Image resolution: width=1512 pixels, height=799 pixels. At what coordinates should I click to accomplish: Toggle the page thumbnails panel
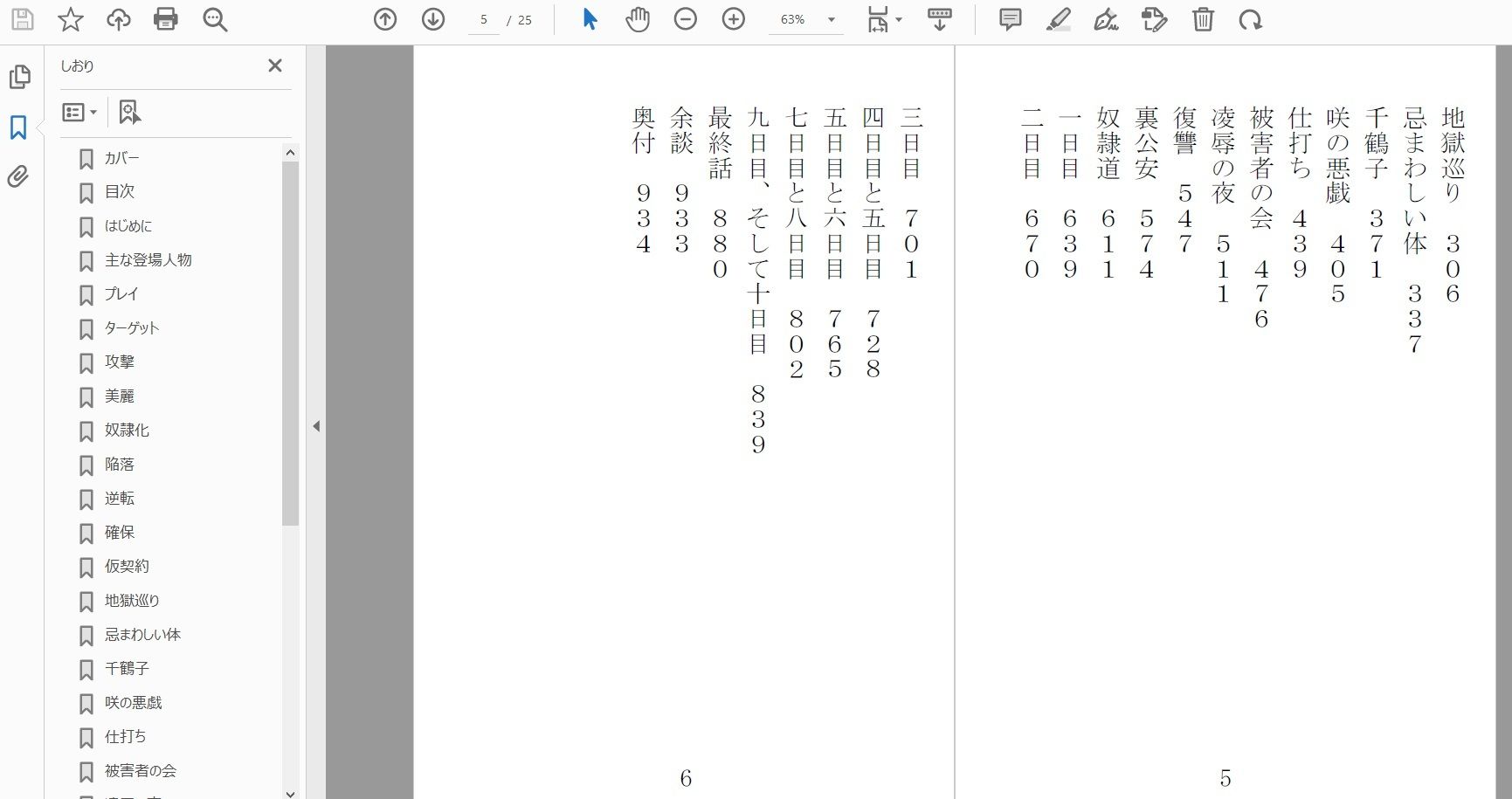pos(19,77)
